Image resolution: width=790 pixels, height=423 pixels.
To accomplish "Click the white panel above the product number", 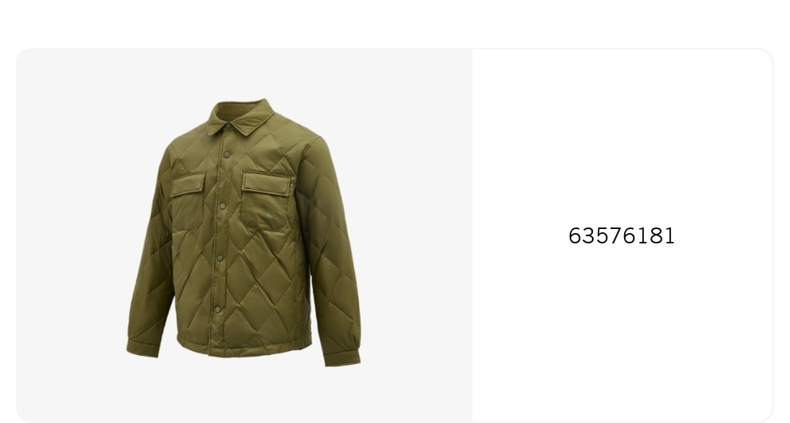I will 622,136.
